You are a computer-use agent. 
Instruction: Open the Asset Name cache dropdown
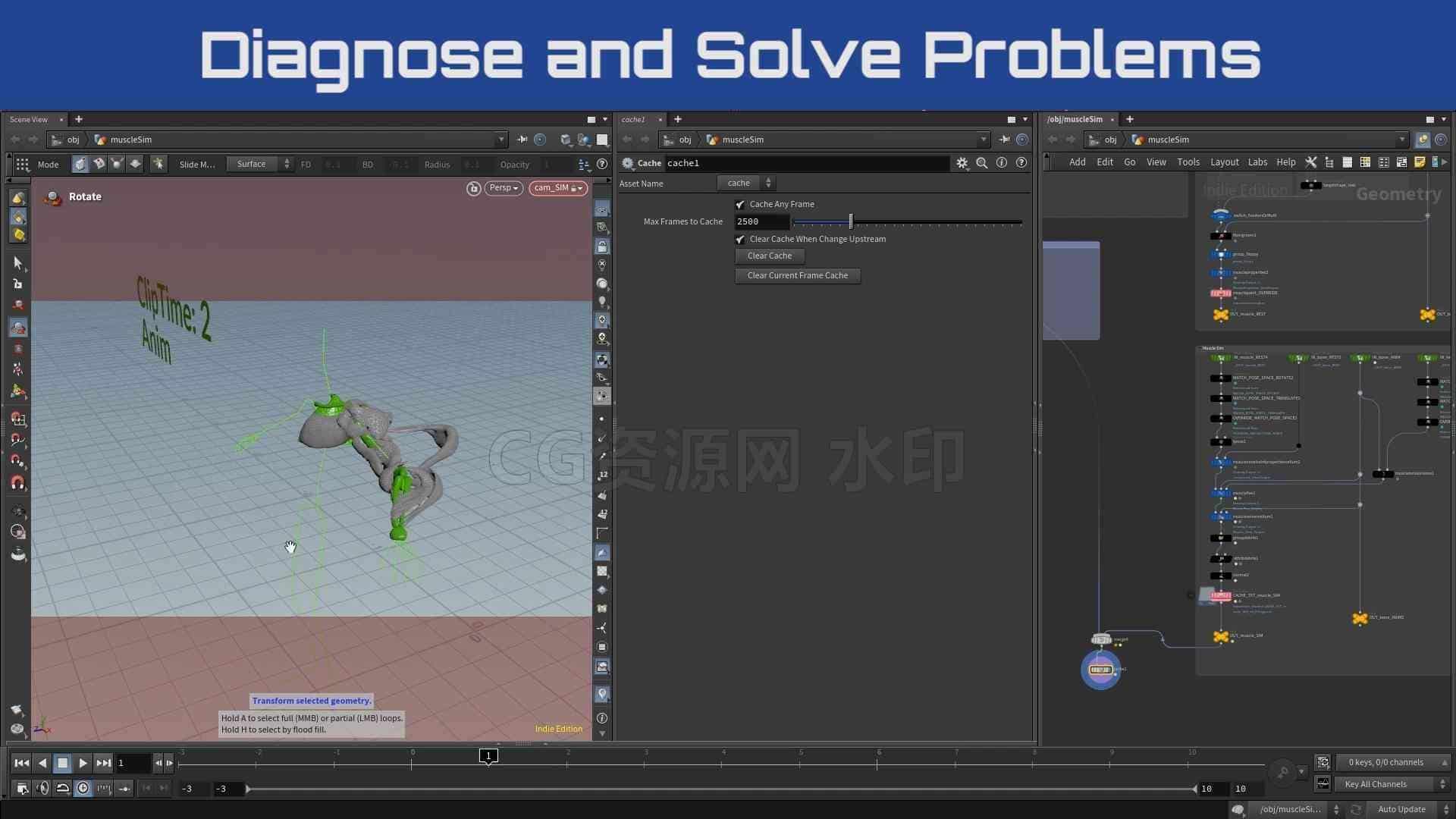(x=746, y=184)
